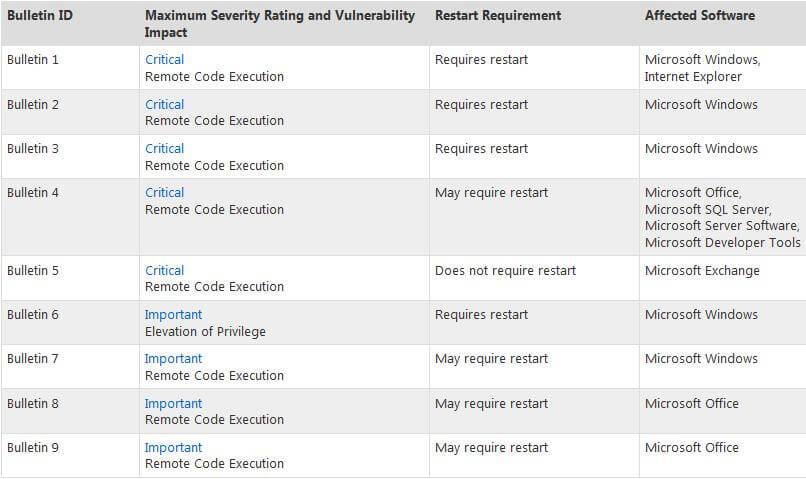This screenshot has width=806, height=479.
Task: Click the Important link for Bulletin 6
Action: 173,315
